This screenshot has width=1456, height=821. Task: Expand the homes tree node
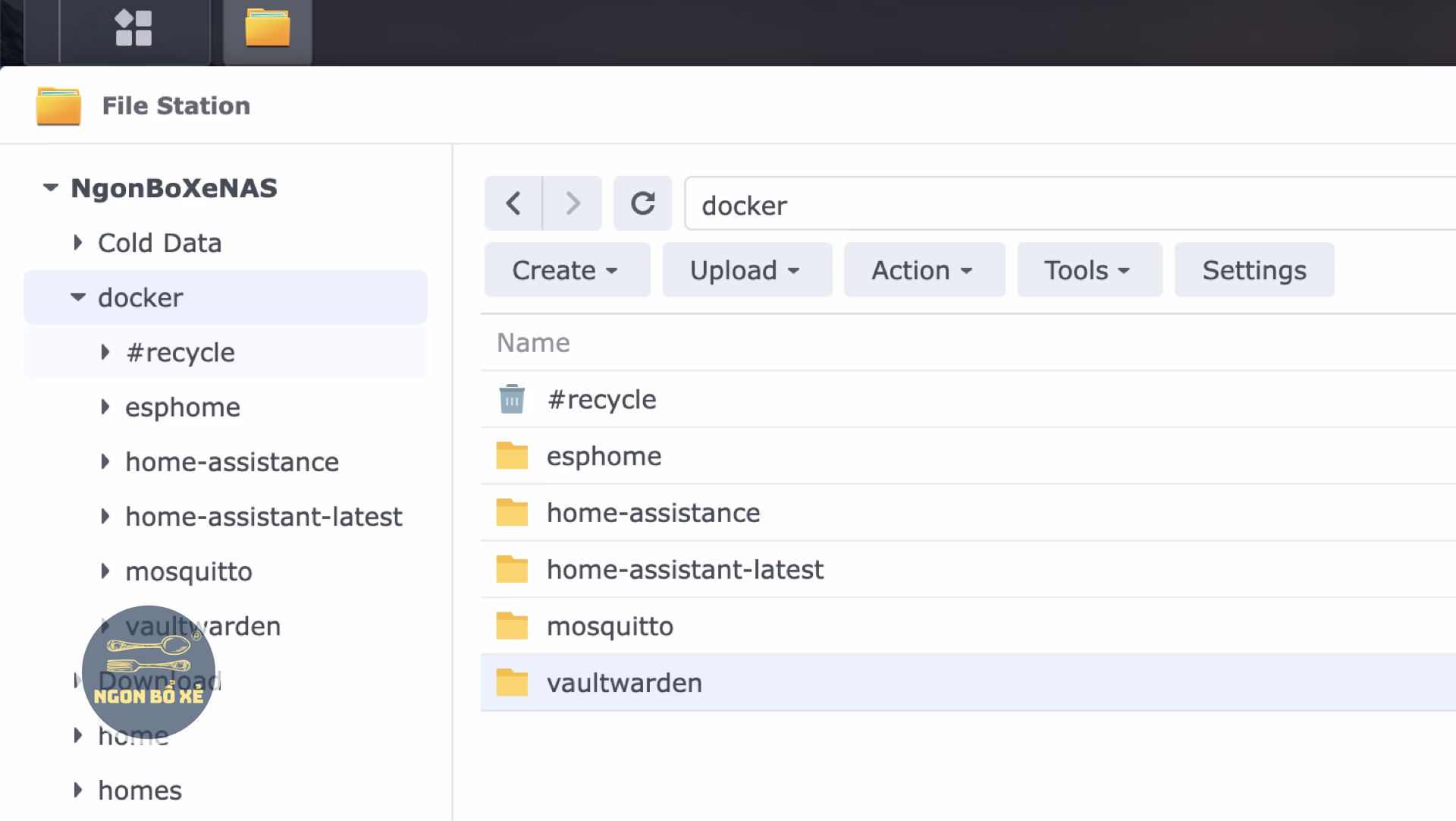[78, 790]
